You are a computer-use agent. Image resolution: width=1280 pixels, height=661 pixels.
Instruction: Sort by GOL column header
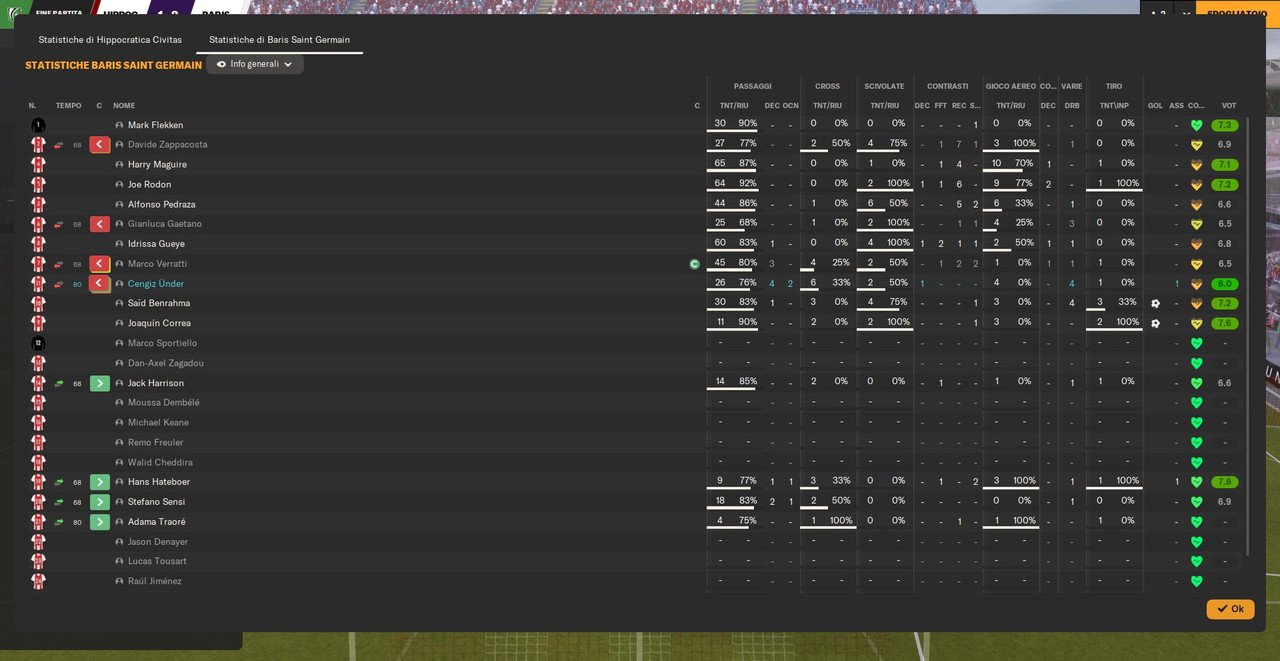pyautogui.click(x=1155, y=106)
